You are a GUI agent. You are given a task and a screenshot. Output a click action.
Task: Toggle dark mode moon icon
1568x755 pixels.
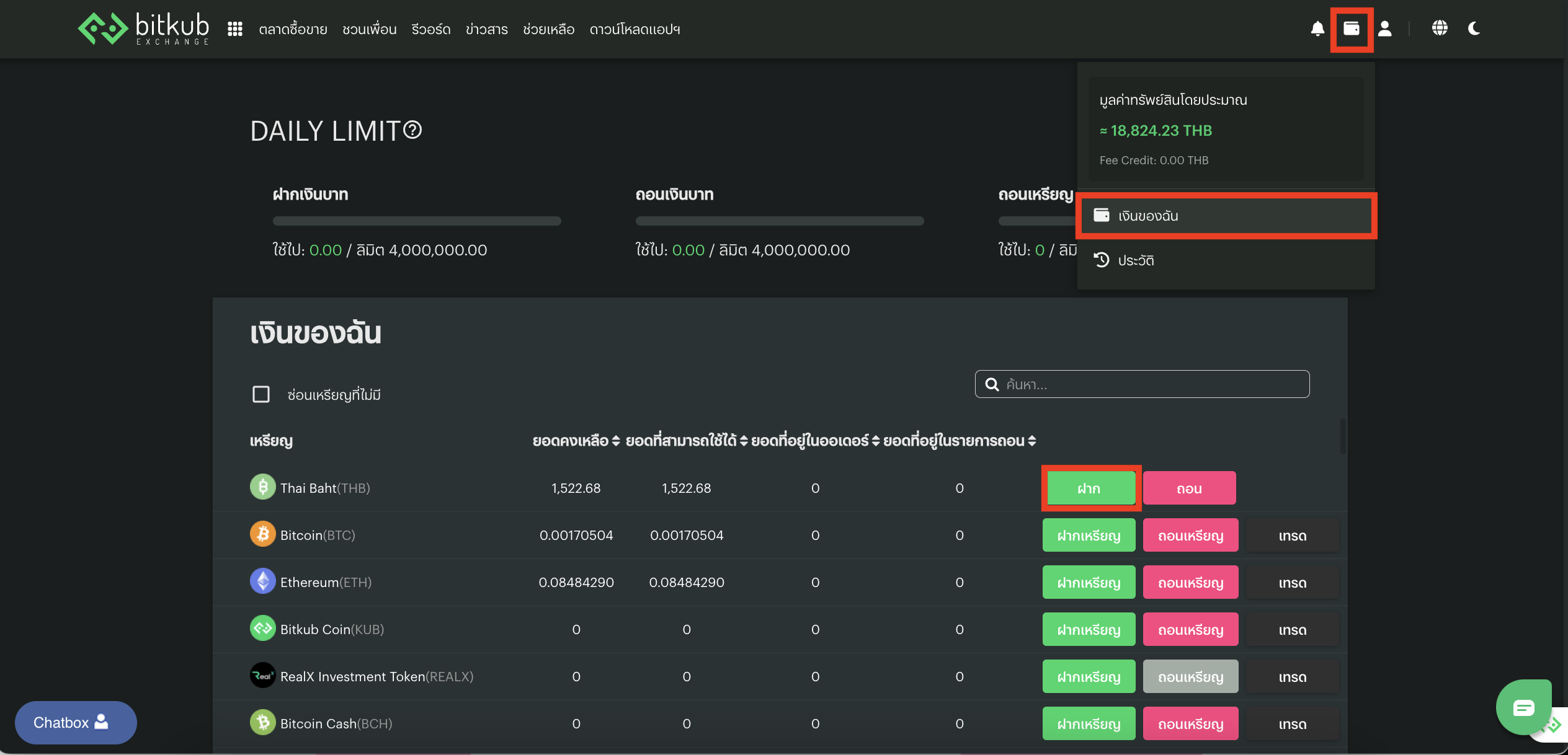(1474, 29)
